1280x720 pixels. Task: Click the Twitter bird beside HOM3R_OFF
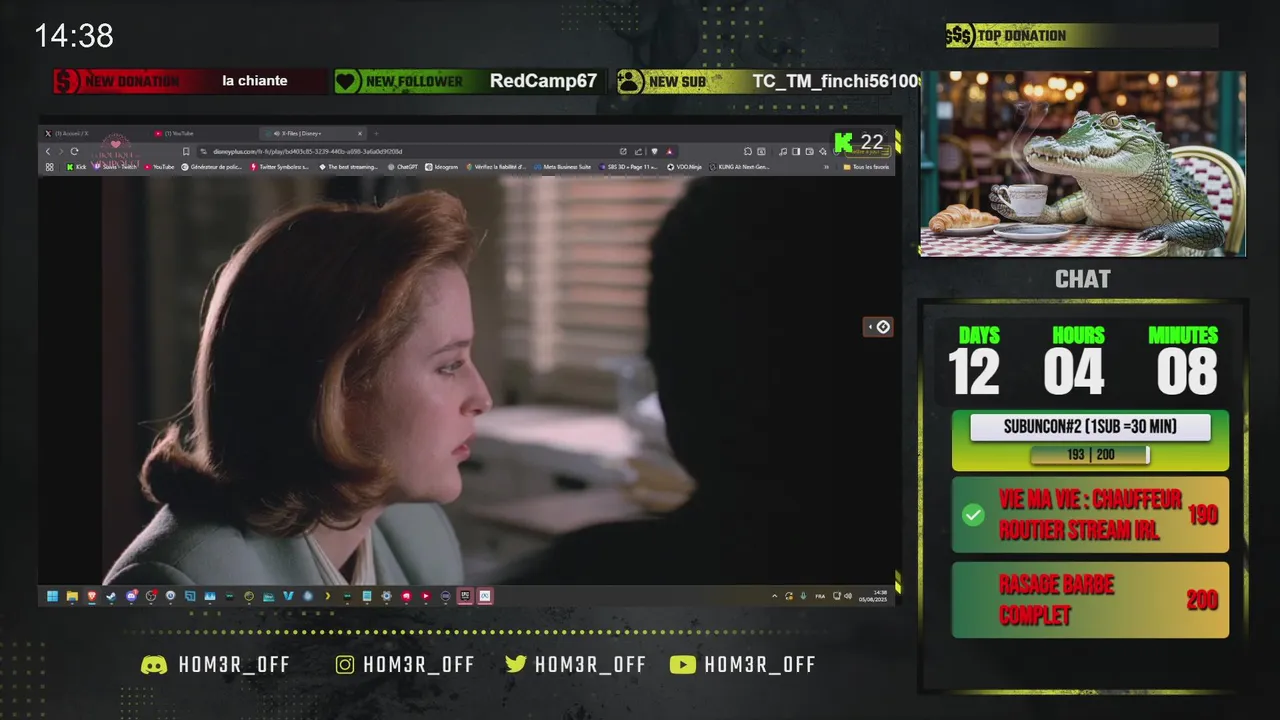pos(516,665)
